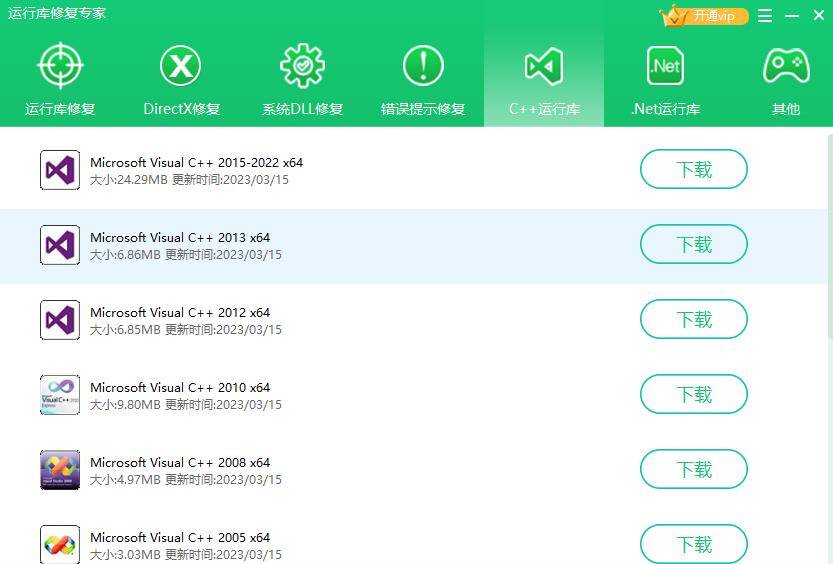Click the vertical scrollbar thumb on list
The height and width of the screenshot is (564, 833).
(830, 234)
